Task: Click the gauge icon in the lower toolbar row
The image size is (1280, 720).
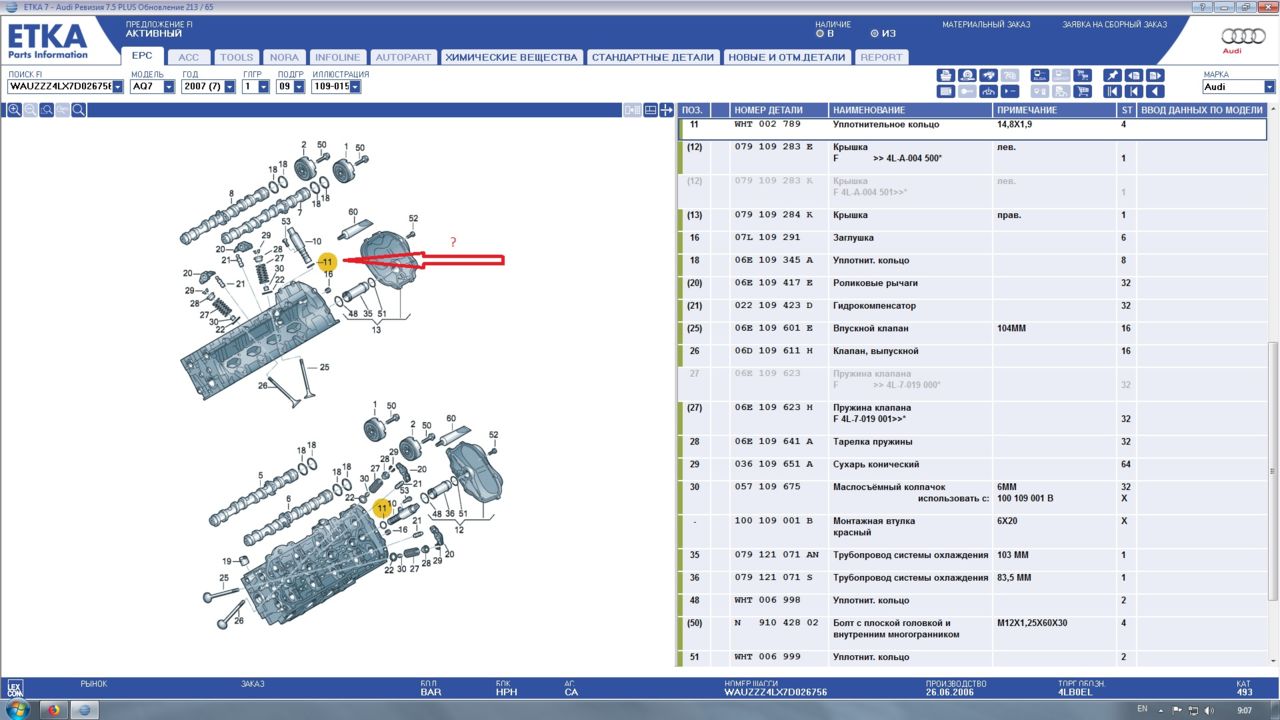Action: (x=989, y=91)
